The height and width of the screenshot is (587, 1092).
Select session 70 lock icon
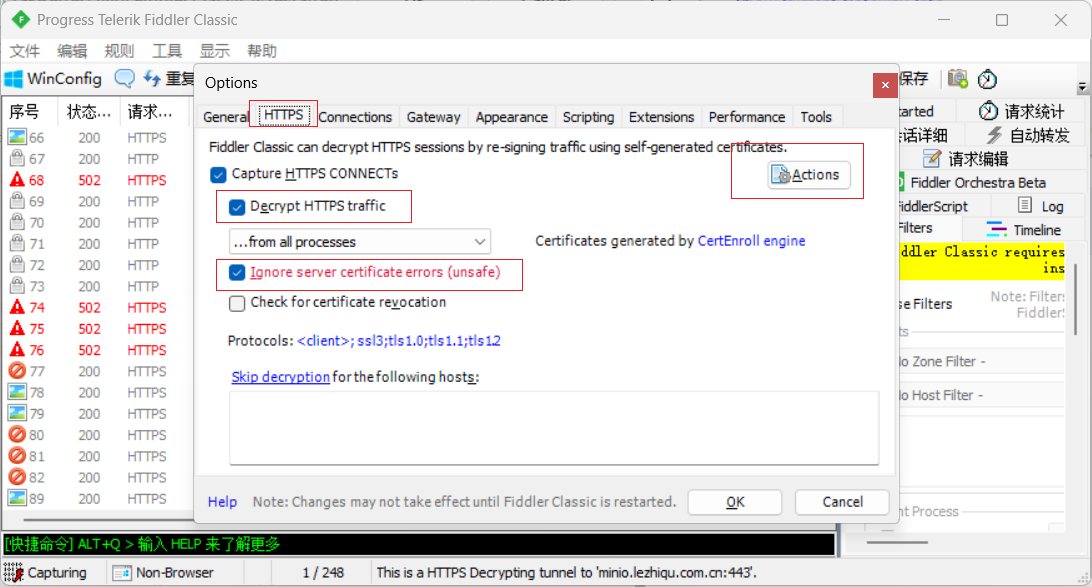[17, 222]
